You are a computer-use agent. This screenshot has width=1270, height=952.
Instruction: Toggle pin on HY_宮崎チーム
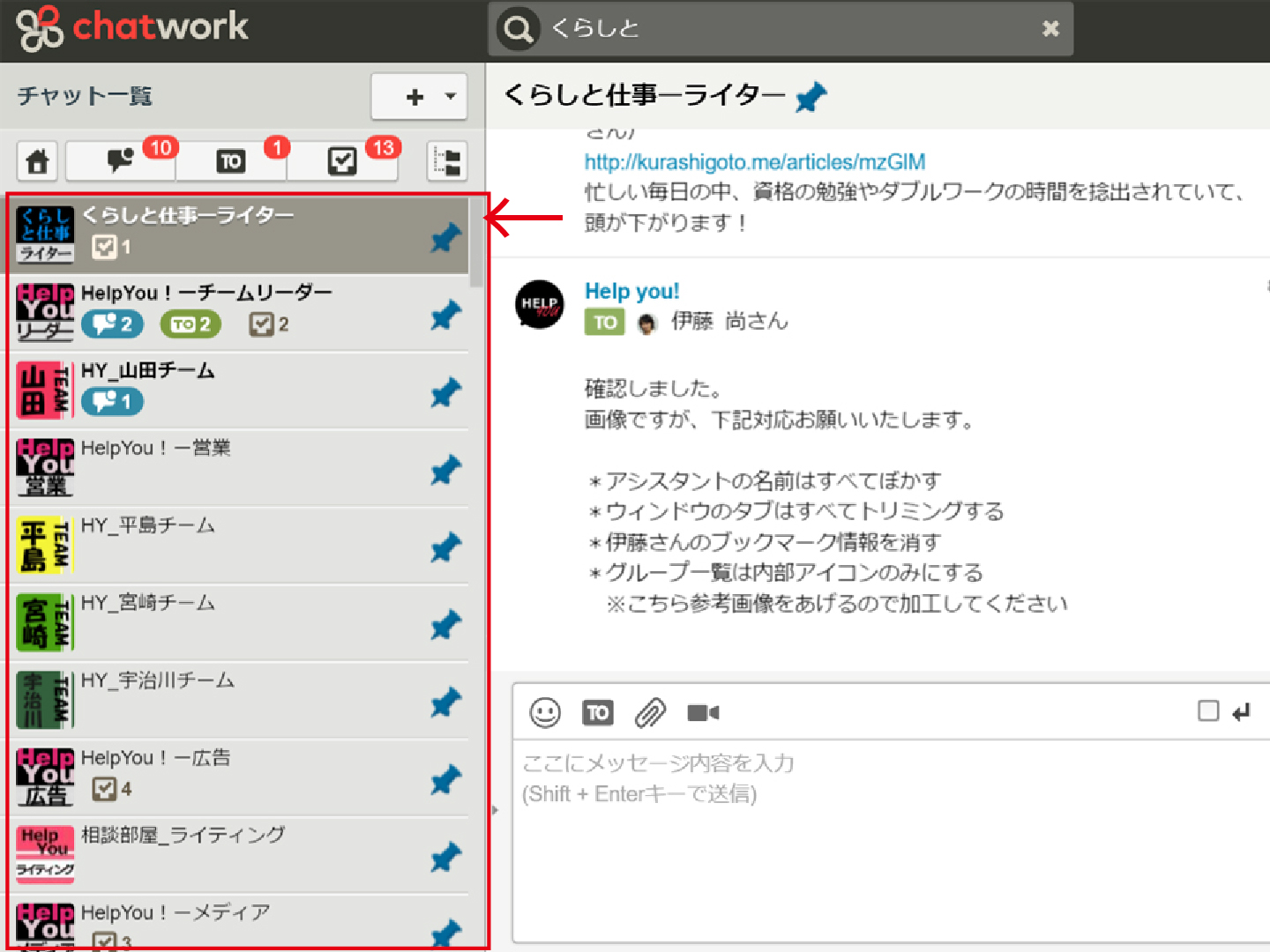[x=445, y=625]
